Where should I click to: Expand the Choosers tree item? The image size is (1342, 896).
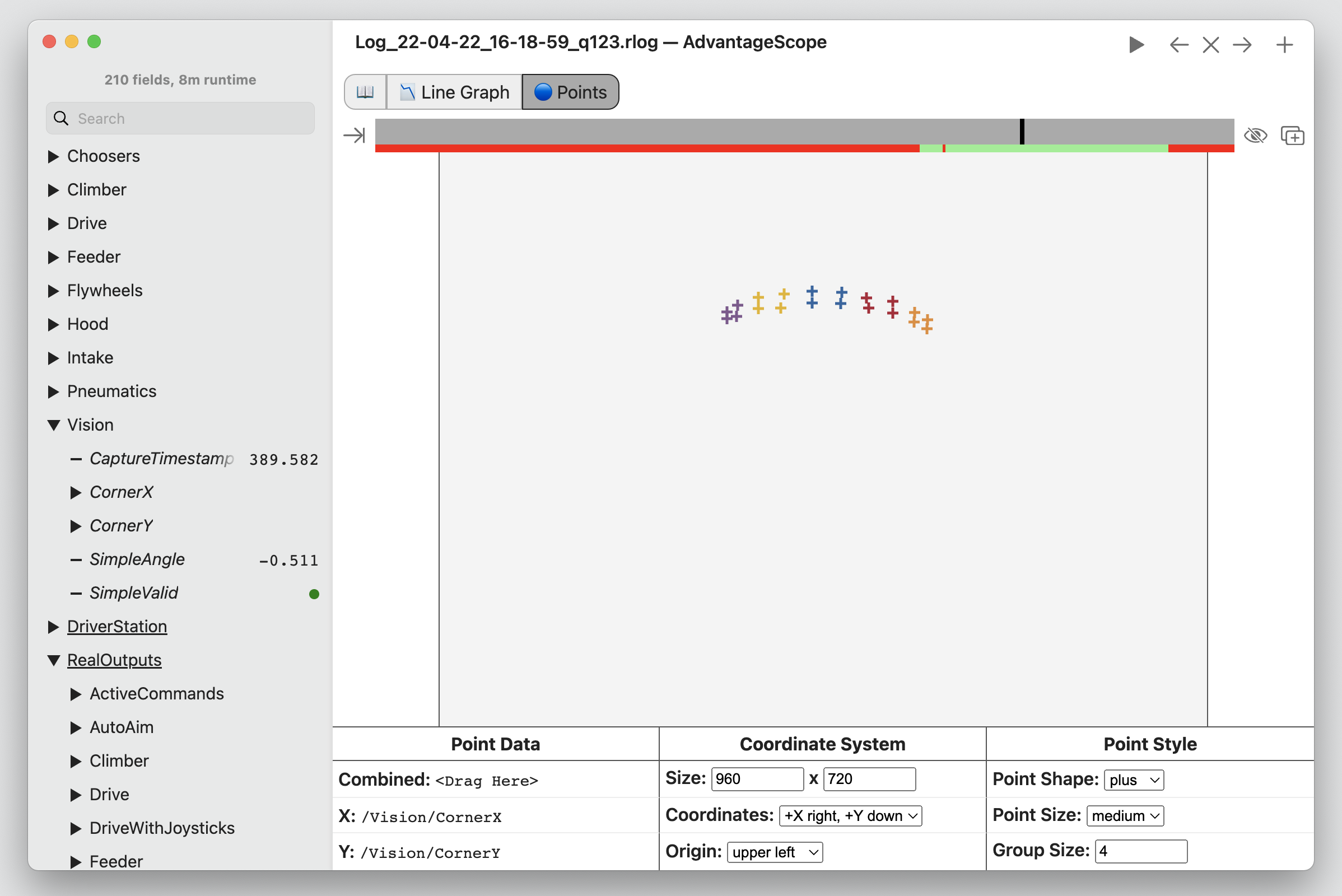(x=53, y=156)
